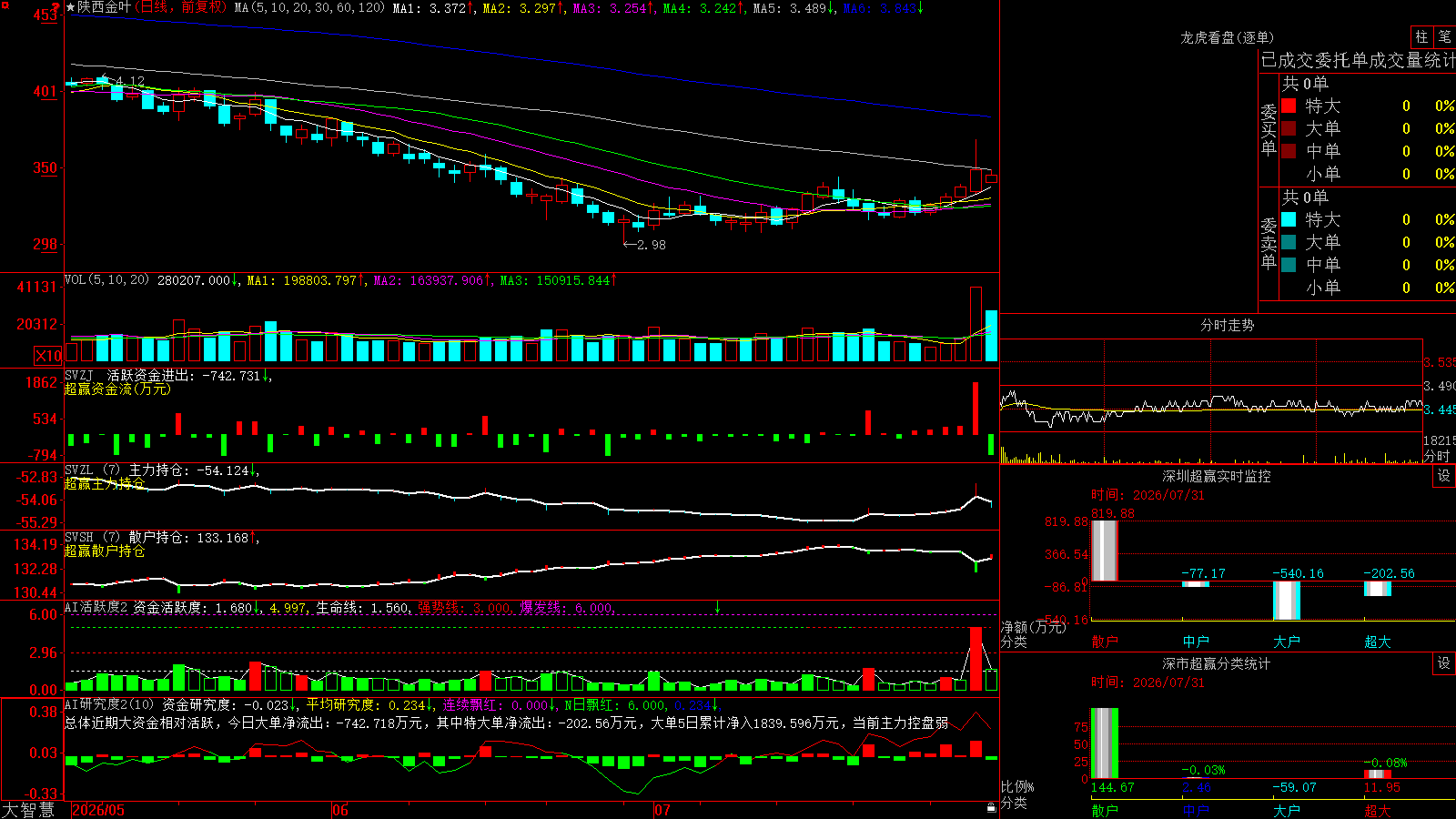Viewport: 1456px width, 819px height.
Task: Open MA(5,10,20,30,60,120) indicator parameters
Action: click(x=309, y=7)
